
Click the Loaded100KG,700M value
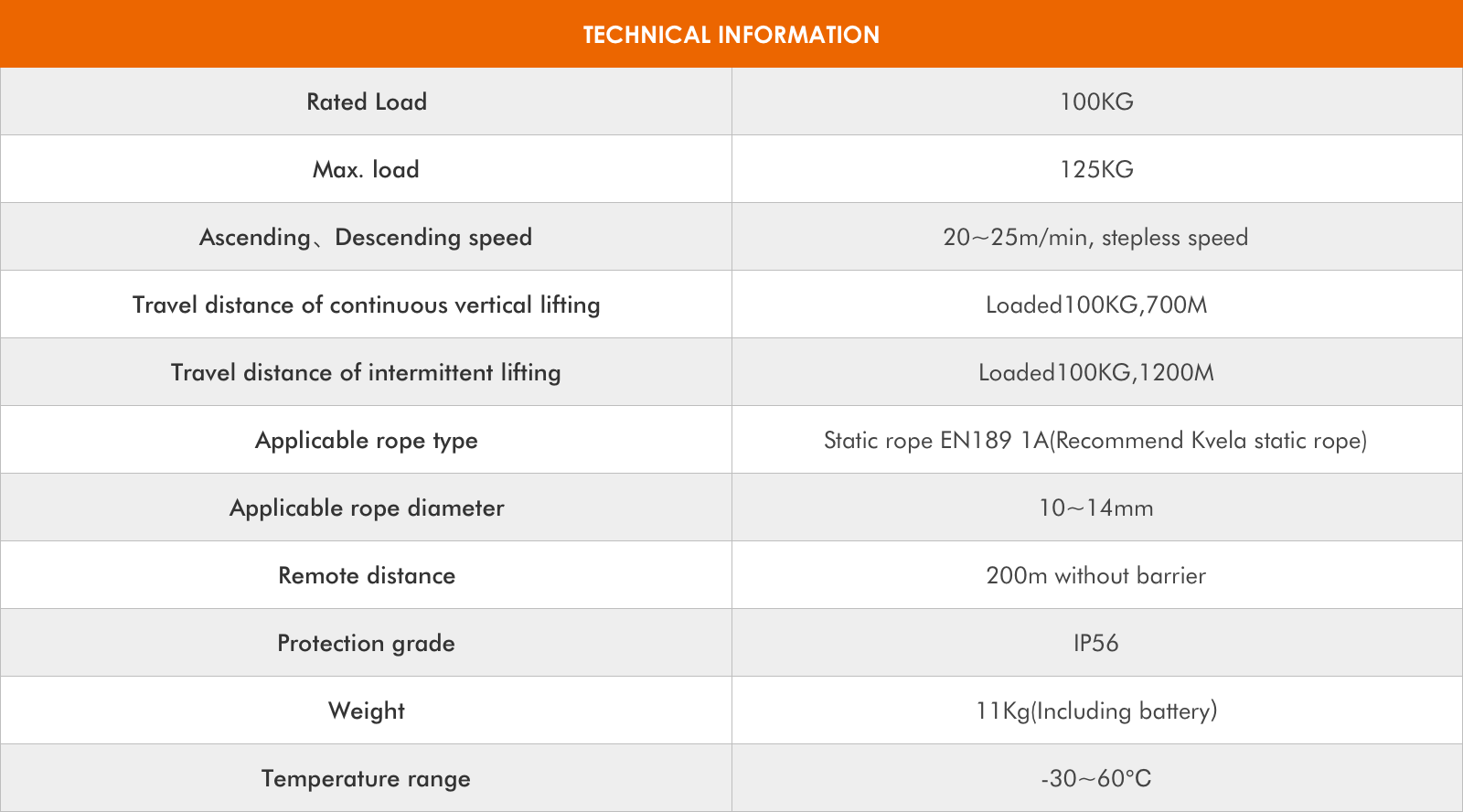(1096, 305)
